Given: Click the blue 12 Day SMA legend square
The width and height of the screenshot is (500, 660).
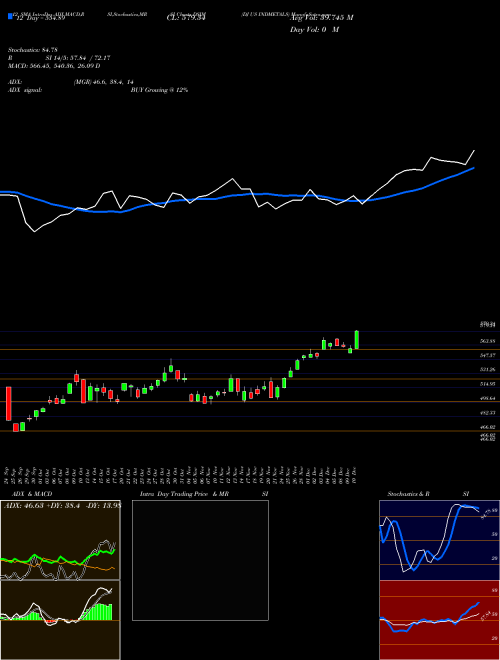Looking at the screenshot, I should tap(10, 16).
